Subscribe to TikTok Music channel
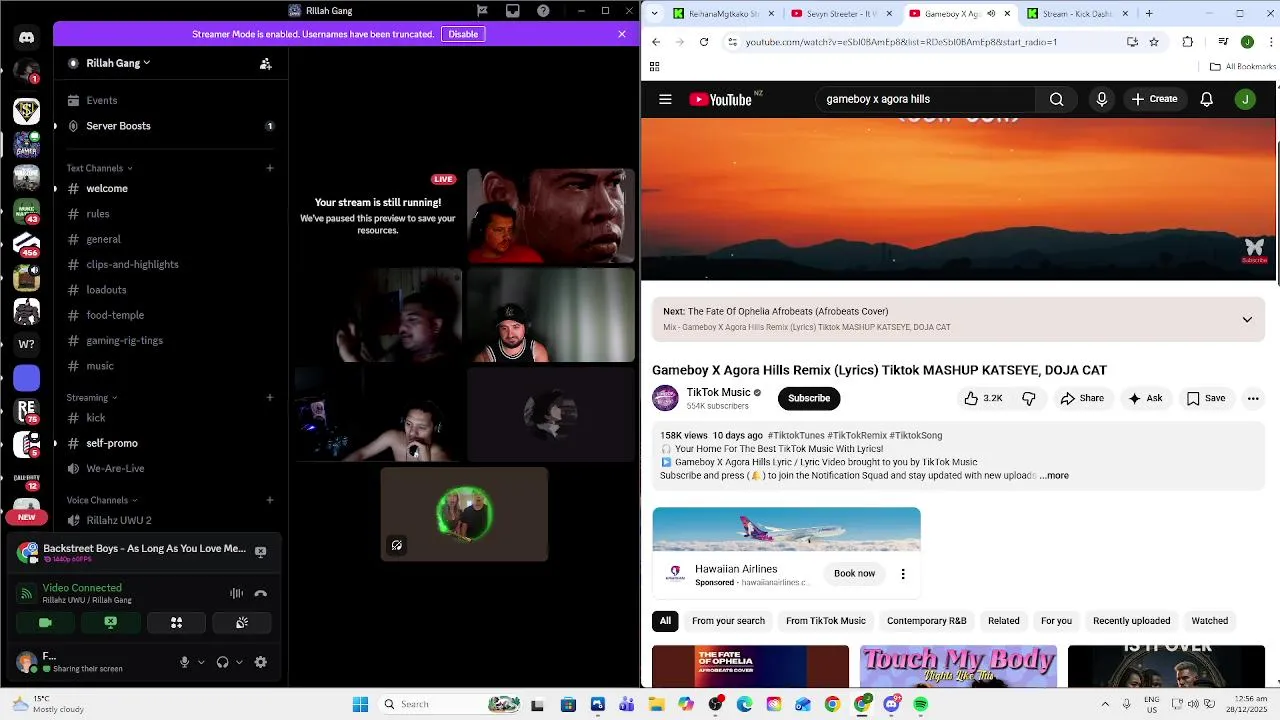Viewport: 1280px width, 720px height. [x=809, y=398]
